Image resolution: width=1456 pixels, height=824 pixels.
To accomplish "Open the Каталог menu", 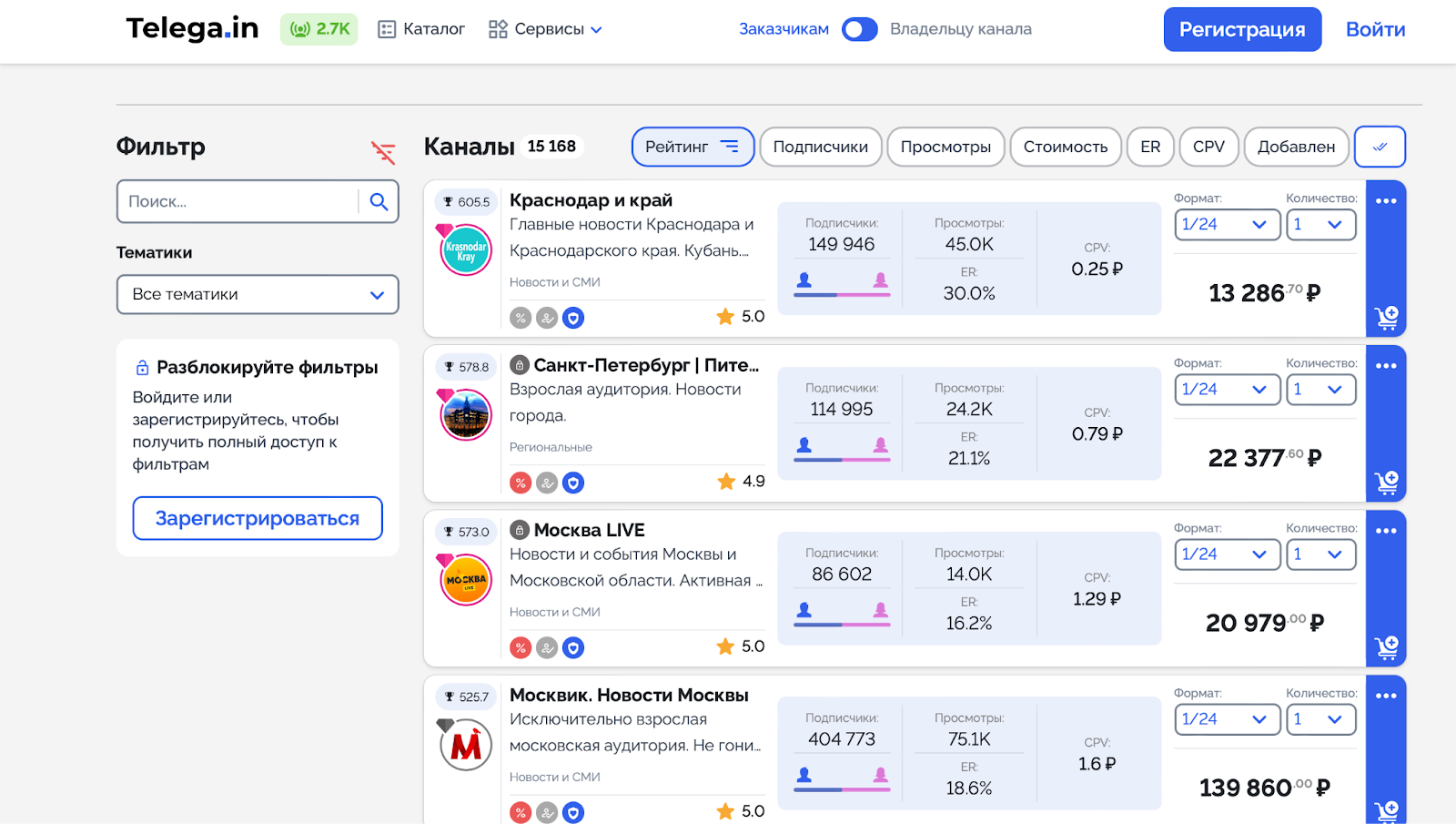I will [x=421, y=29].
